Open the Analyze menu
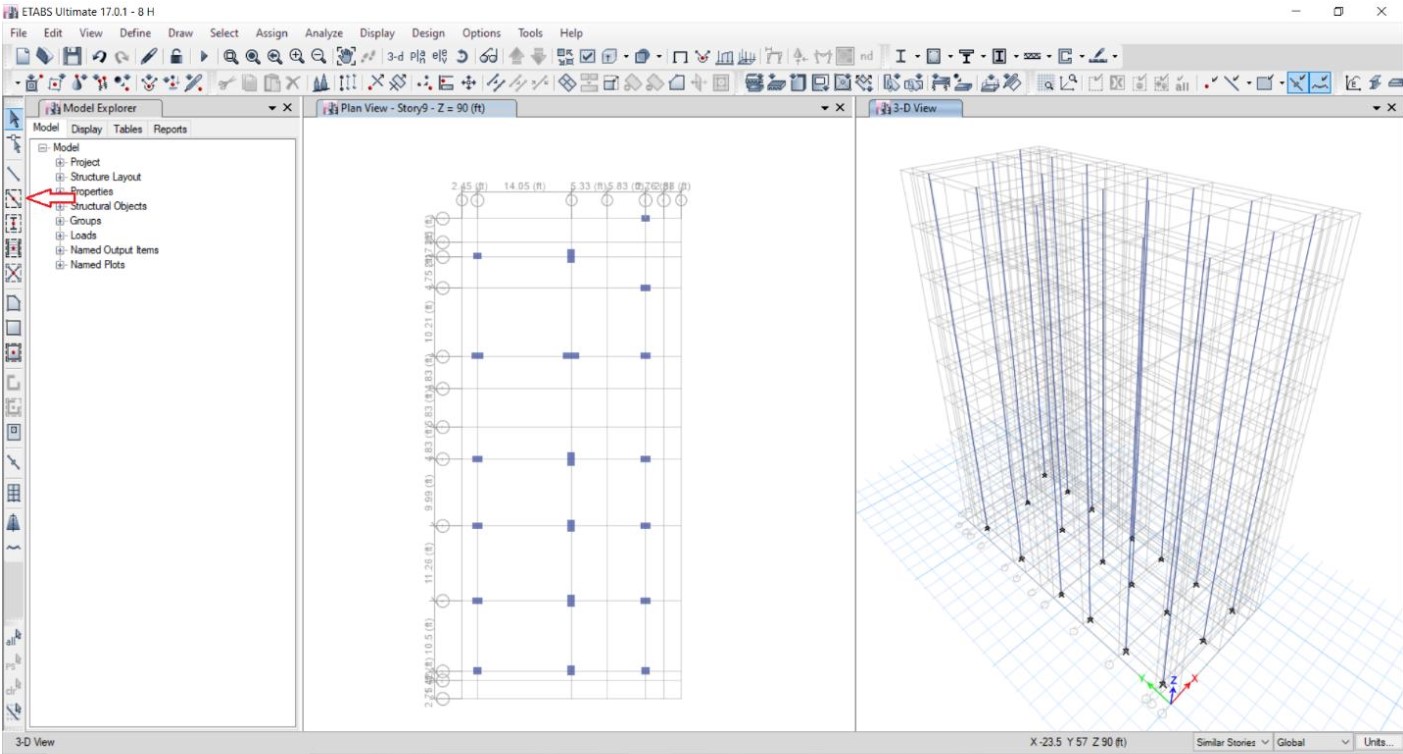 [323, 33]
